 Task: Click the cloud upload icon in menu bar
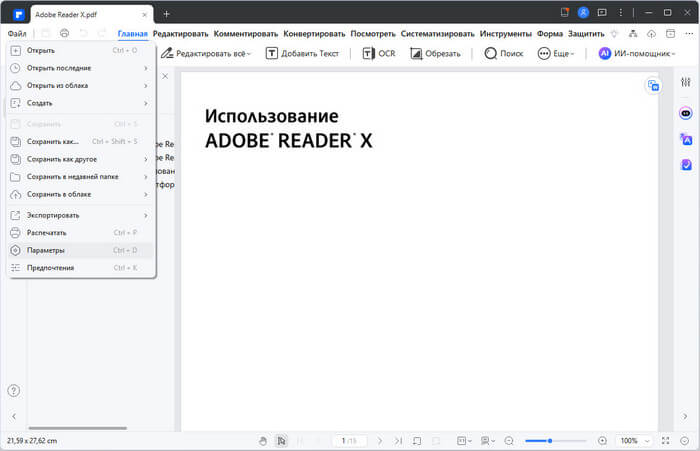(651, 33)
